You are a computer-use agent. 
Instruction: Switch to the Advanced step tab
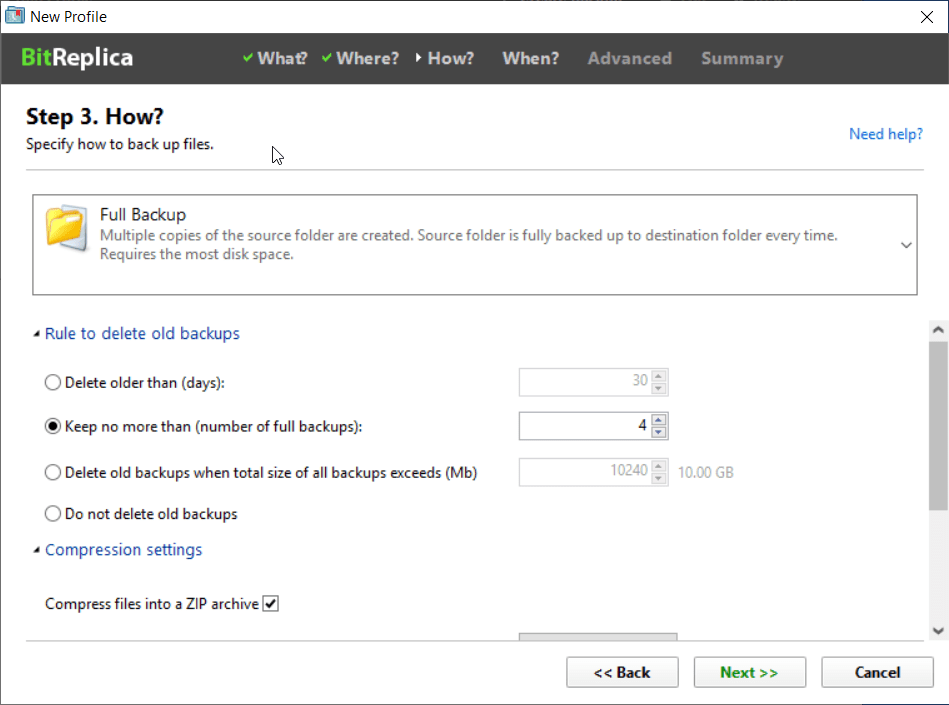[629, 58]
